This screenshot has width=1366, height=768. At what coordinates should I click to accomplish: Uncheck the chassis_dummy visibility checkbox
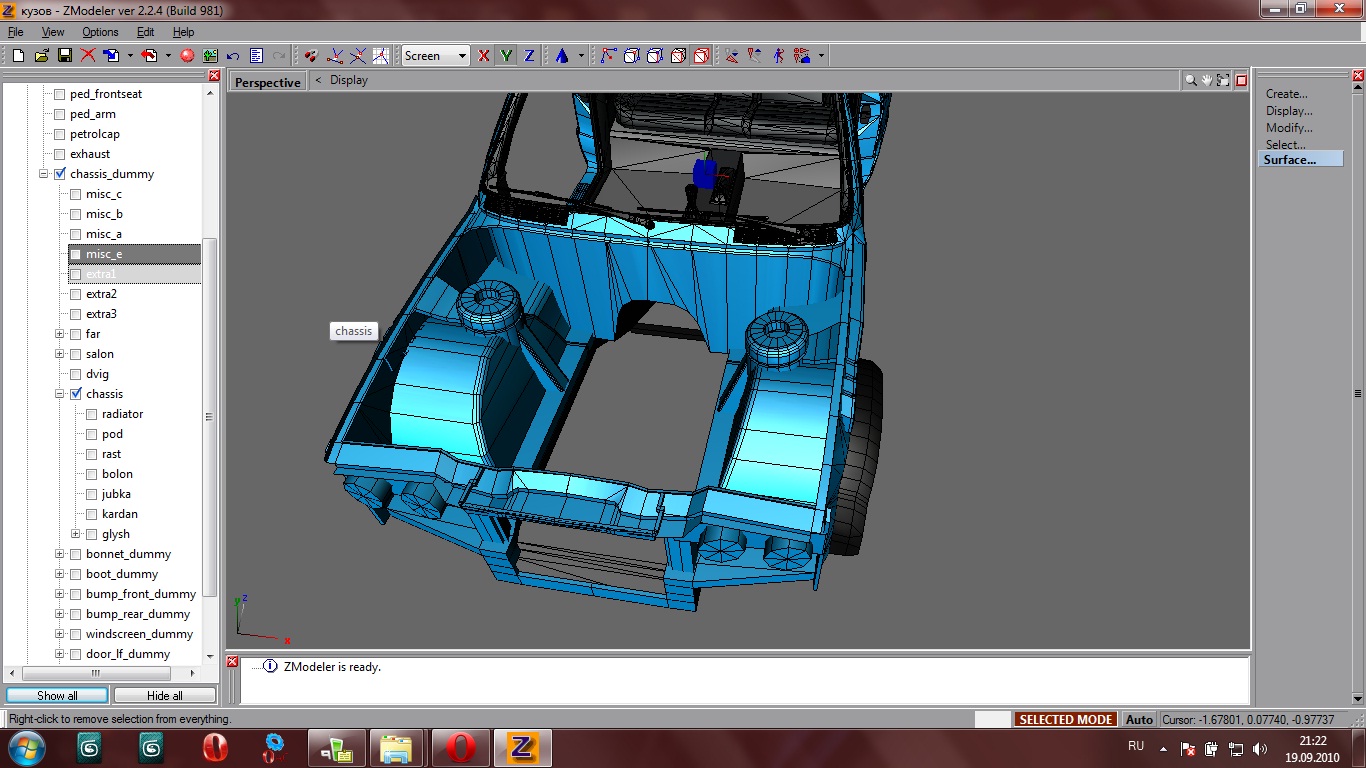(60, 174)
